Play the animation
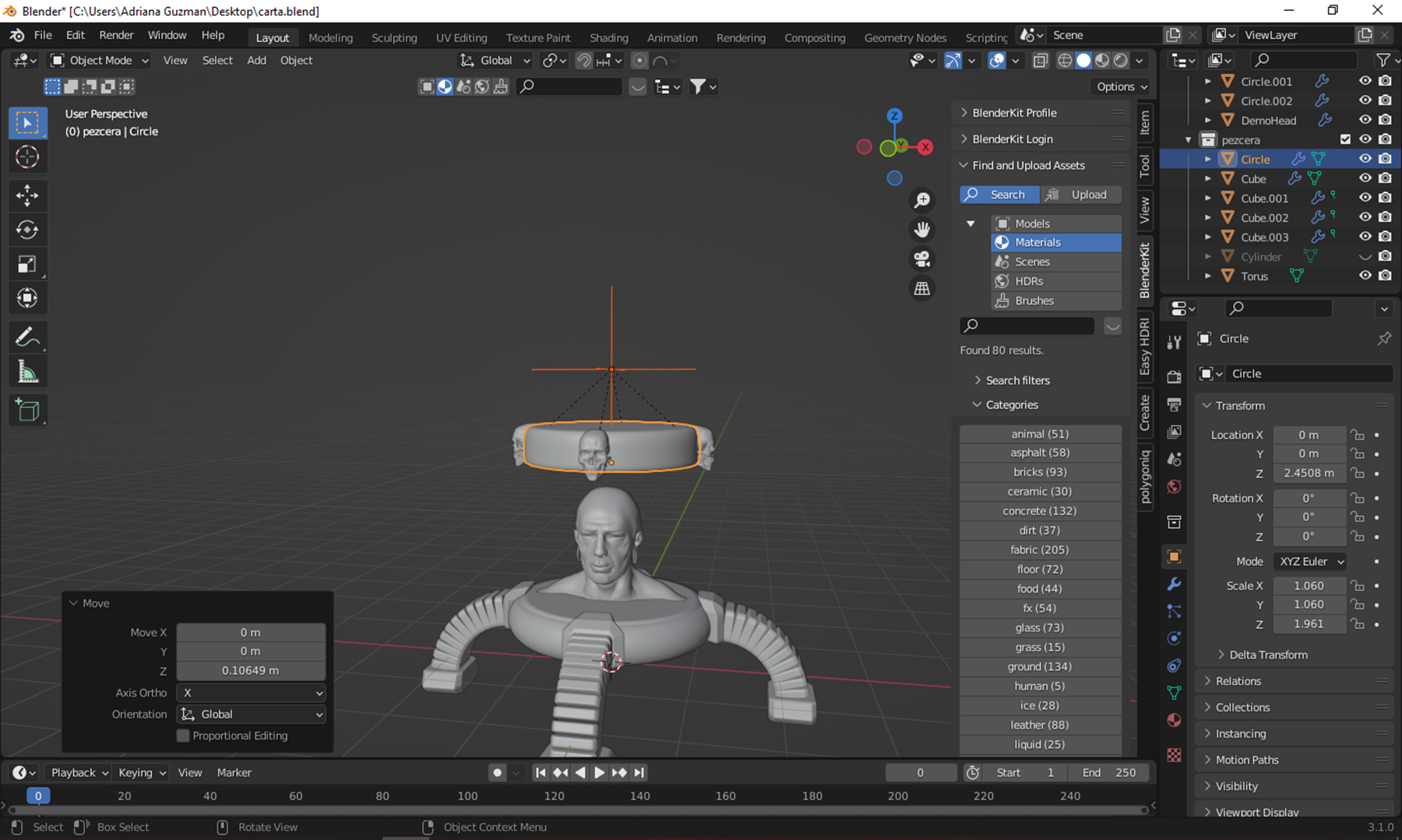 click(599, 773)
